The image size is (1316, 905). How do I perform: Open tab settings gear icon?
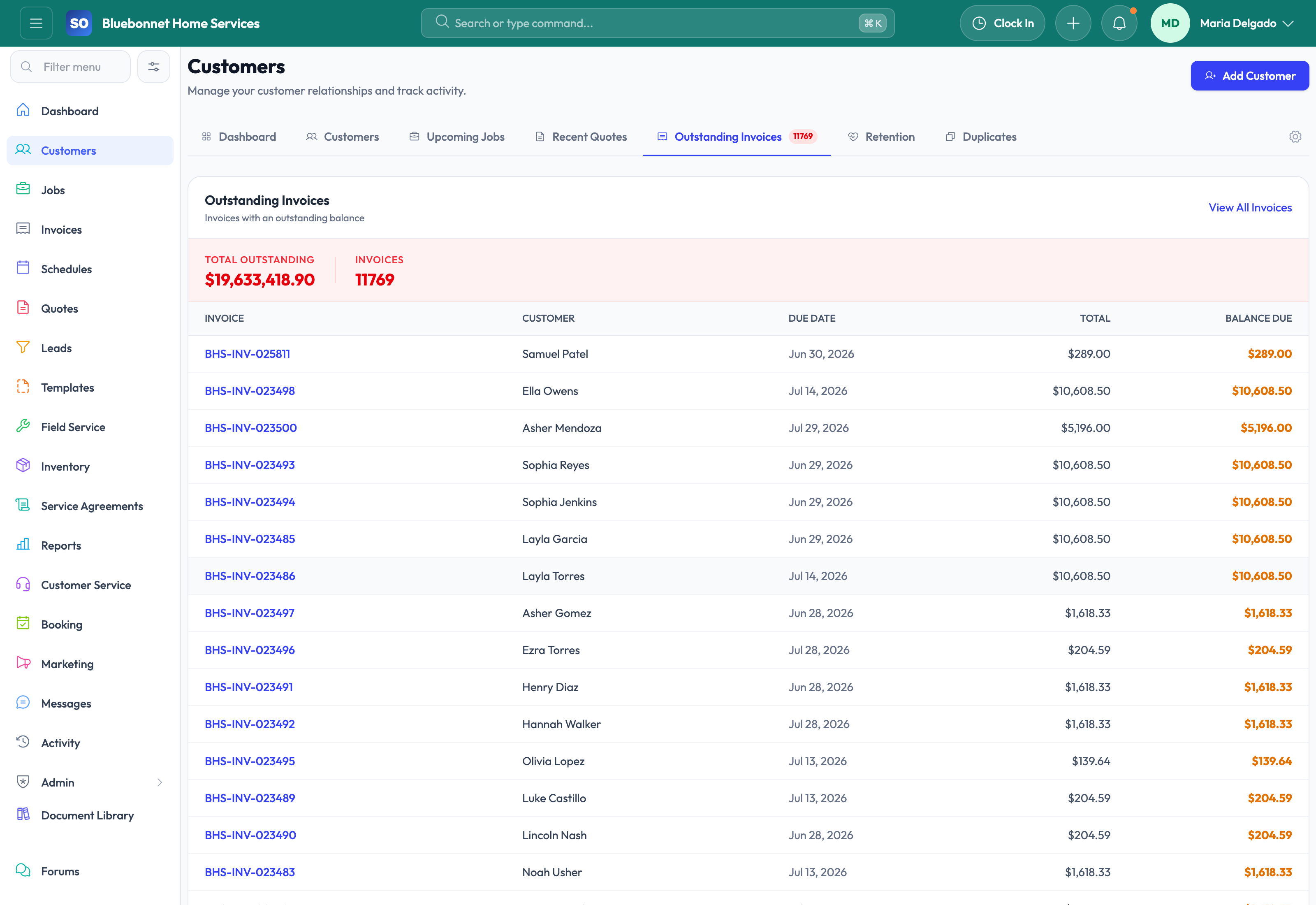point(1295,137)
